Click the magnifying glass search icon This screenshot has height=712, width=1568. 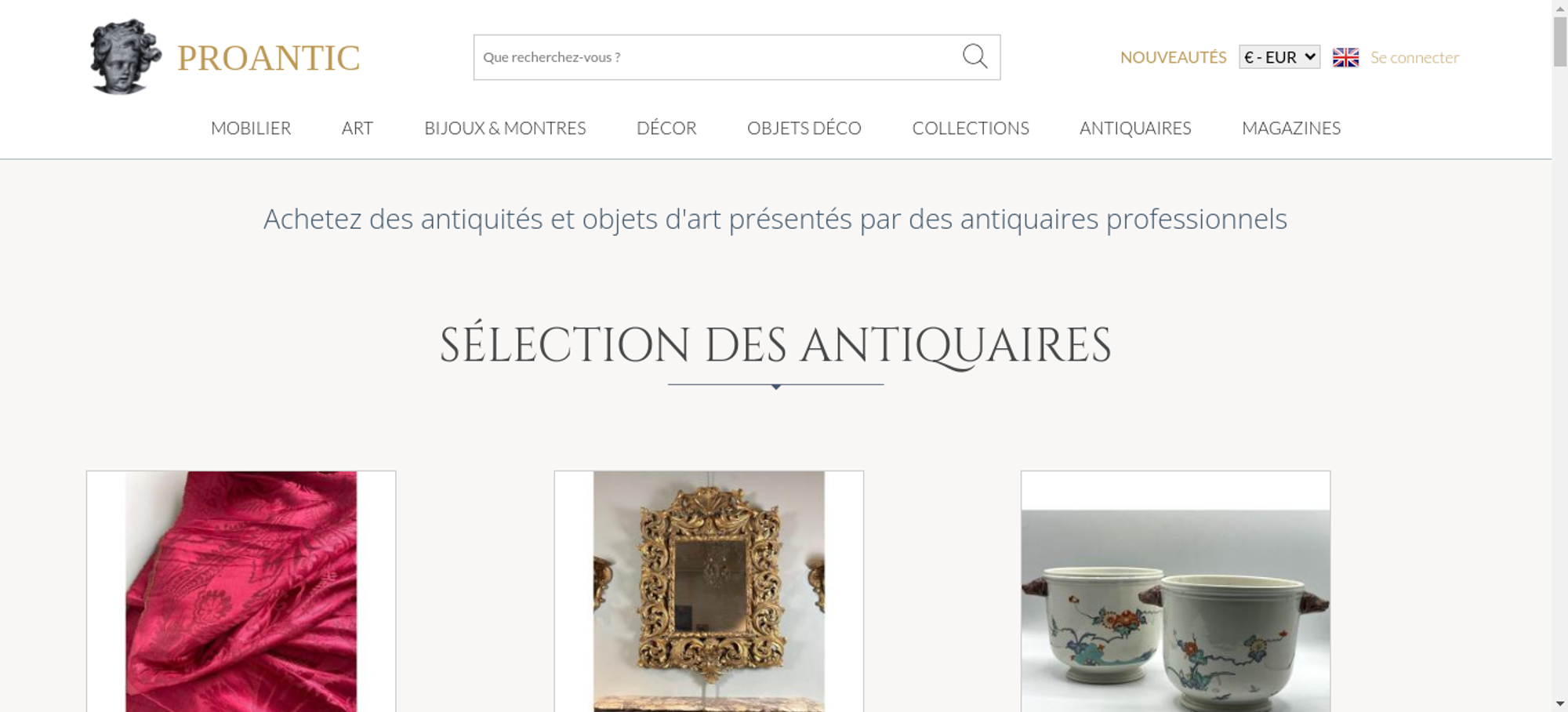(975, 56)
